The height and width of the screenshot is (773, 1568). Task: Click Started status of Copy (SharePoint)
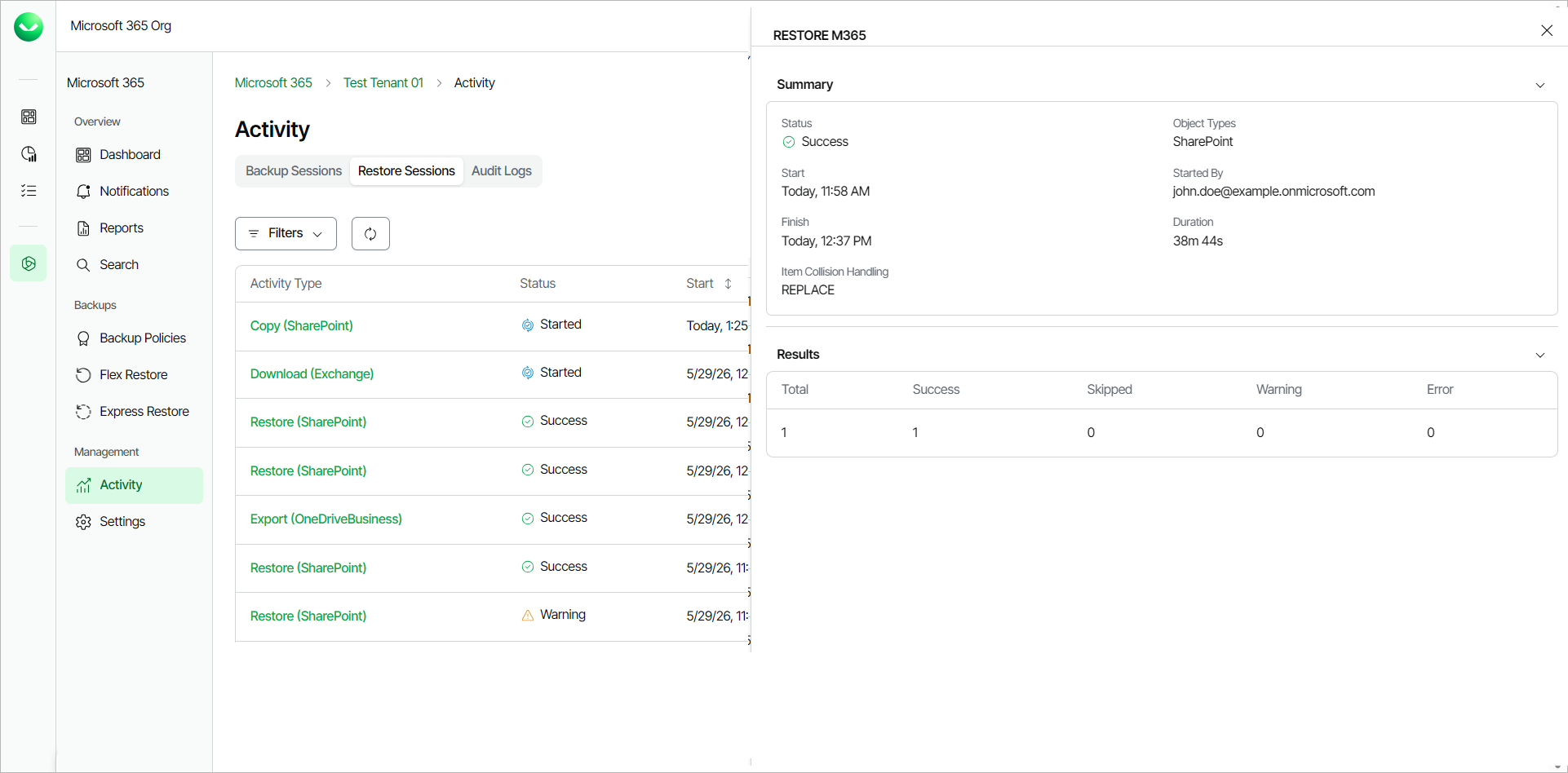click(x=551, y=325)
